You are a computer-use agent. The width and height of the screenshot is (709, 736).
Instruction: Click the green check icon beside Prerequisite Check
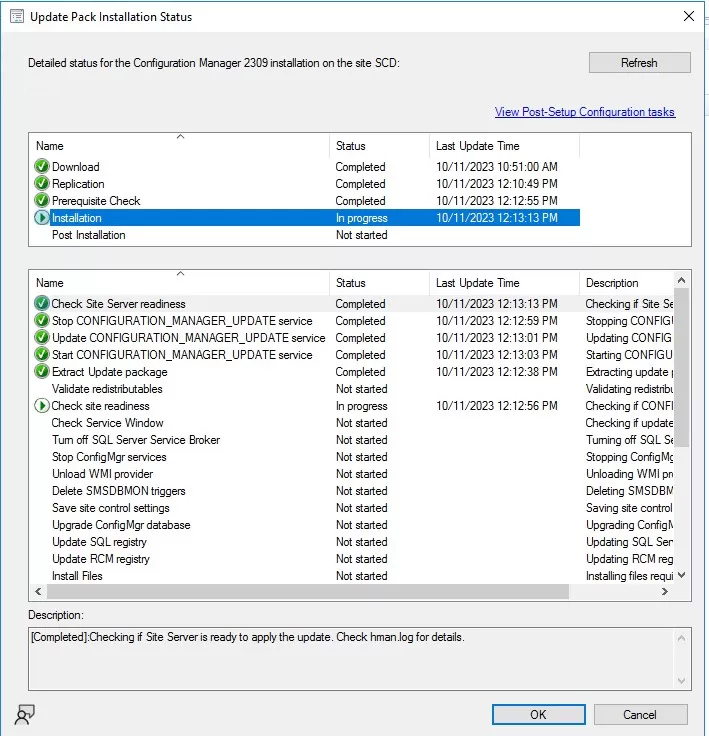42,200
